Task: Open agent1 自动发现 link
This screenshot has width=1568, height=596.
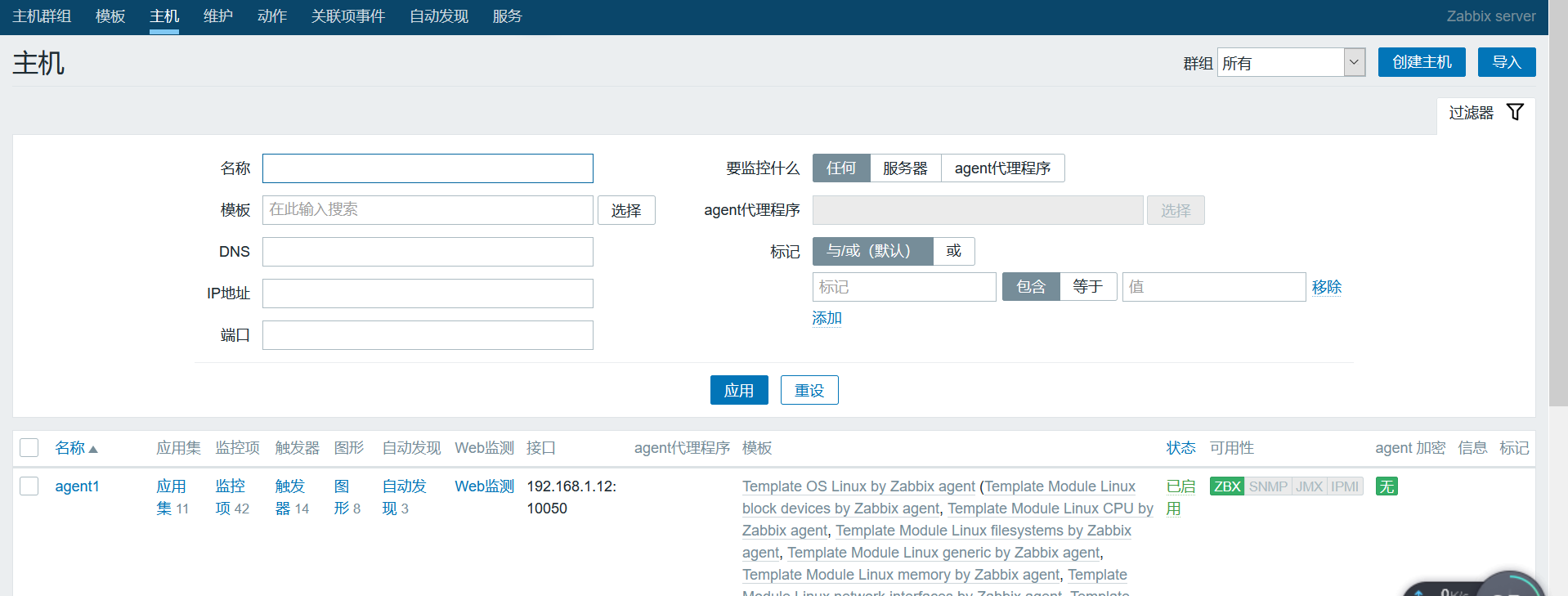Action: [x=404, y=497]
